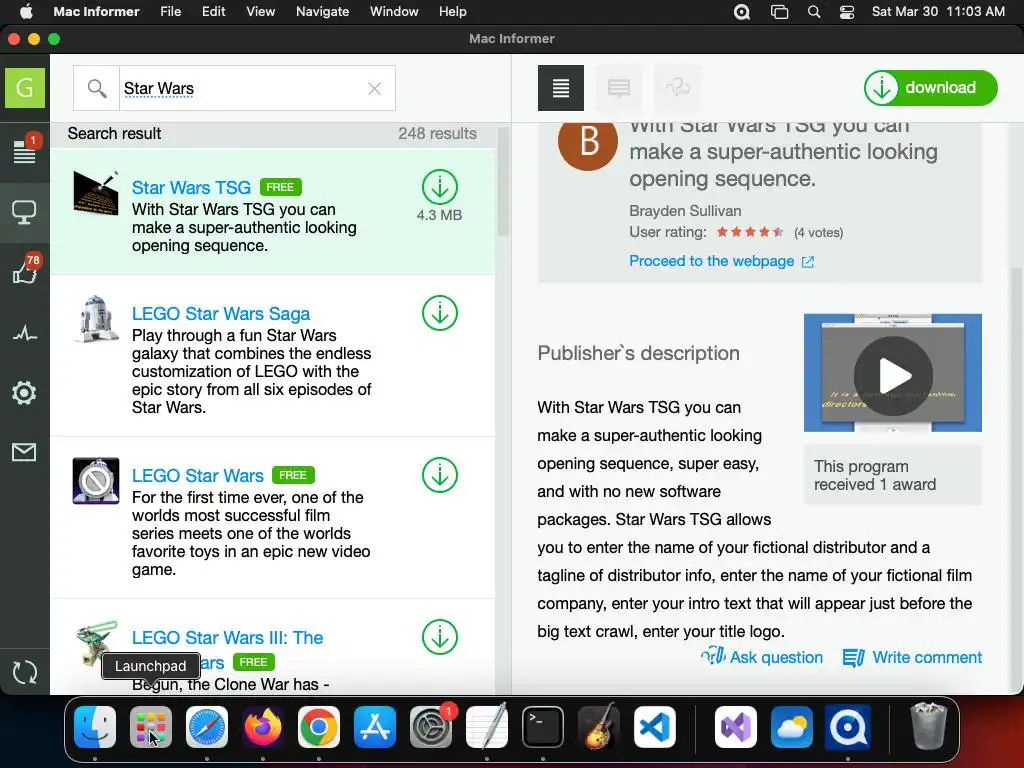
Task: Open the LEGO Star Wars Saga title link
Action: click(221, 313)
